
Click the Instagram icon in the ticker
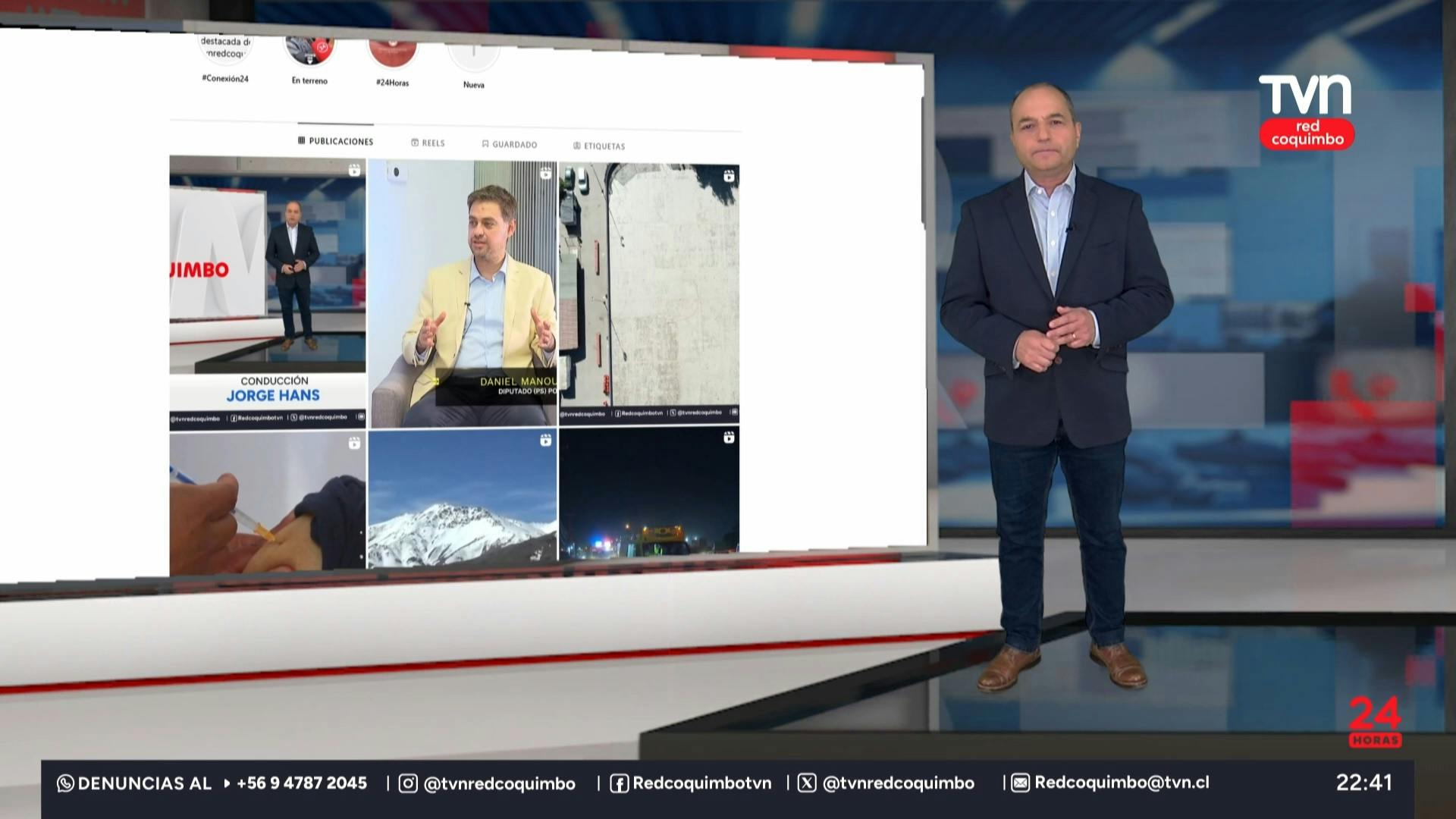[x=408, y=783]
